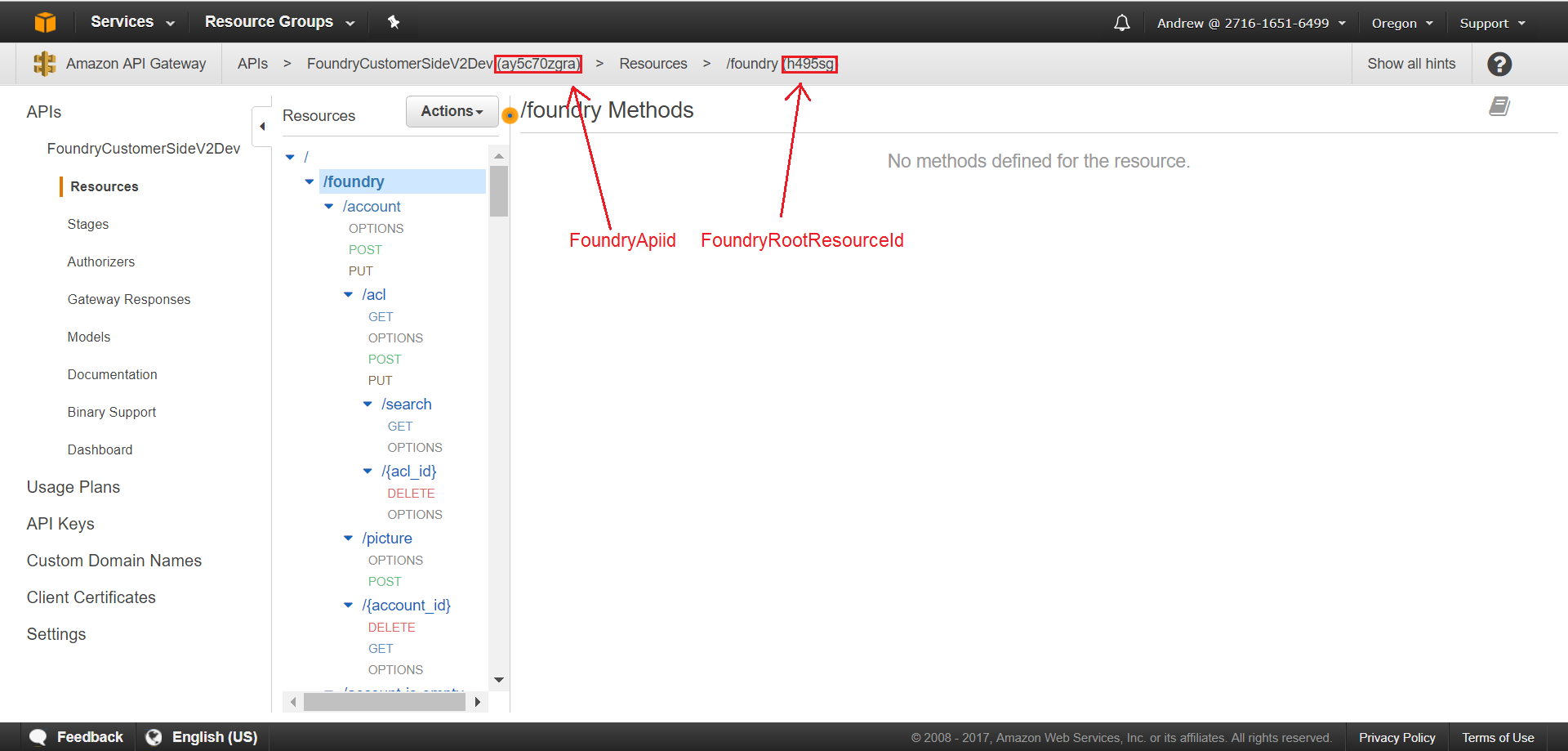
Task: Click Show all hints
Action: 1412,64
